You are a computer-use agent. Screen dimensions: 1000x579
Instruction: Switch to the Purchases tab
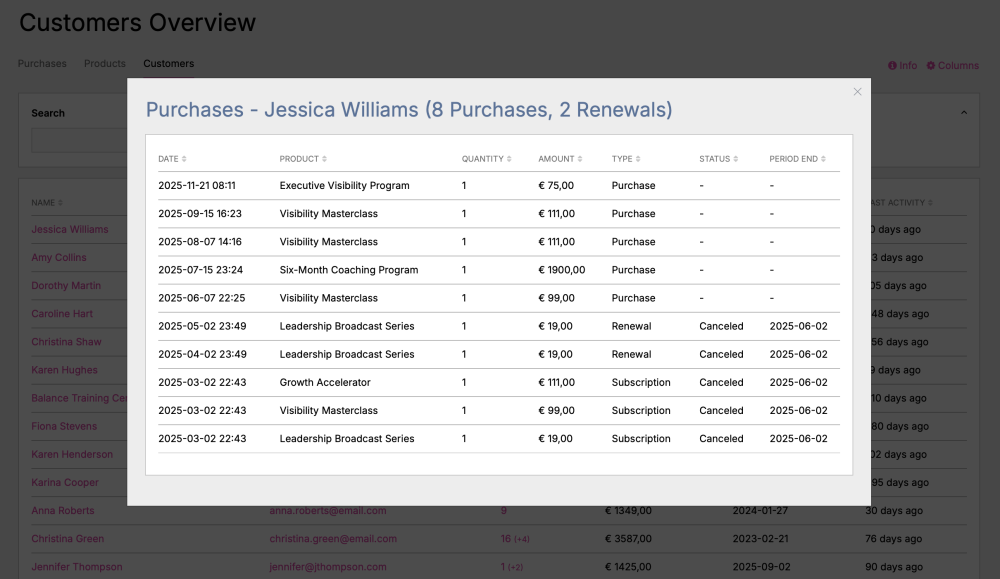coord(42,64)
